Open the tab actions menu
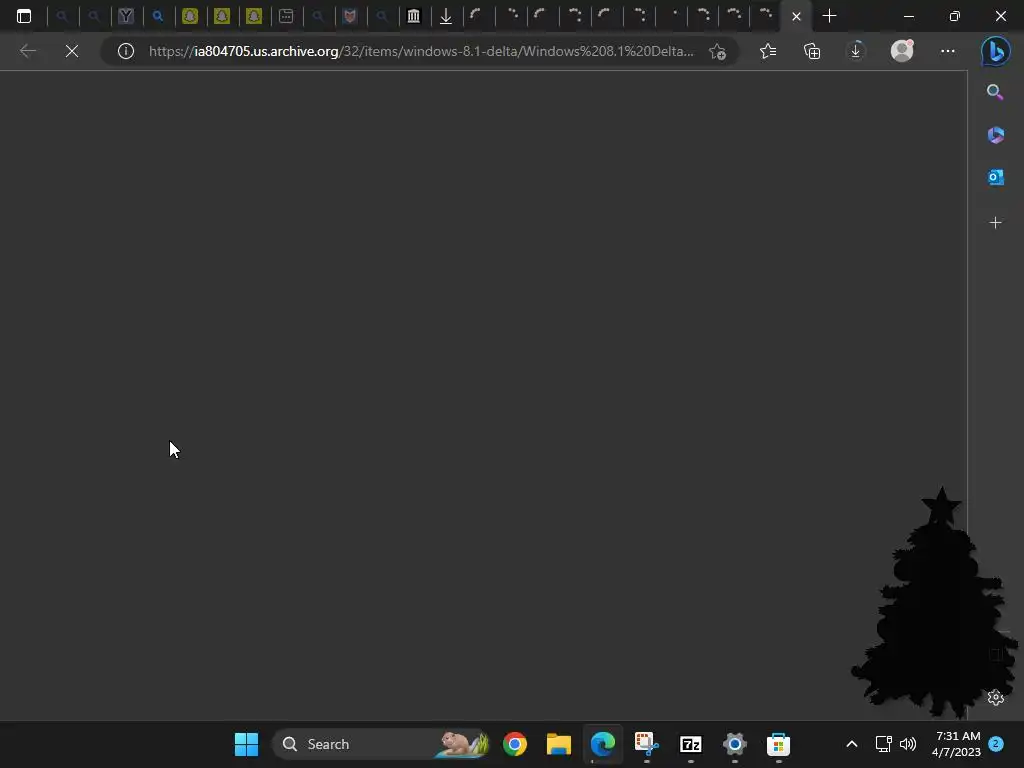Screen dimensions: 1024x768 click(x=24, y=16)
